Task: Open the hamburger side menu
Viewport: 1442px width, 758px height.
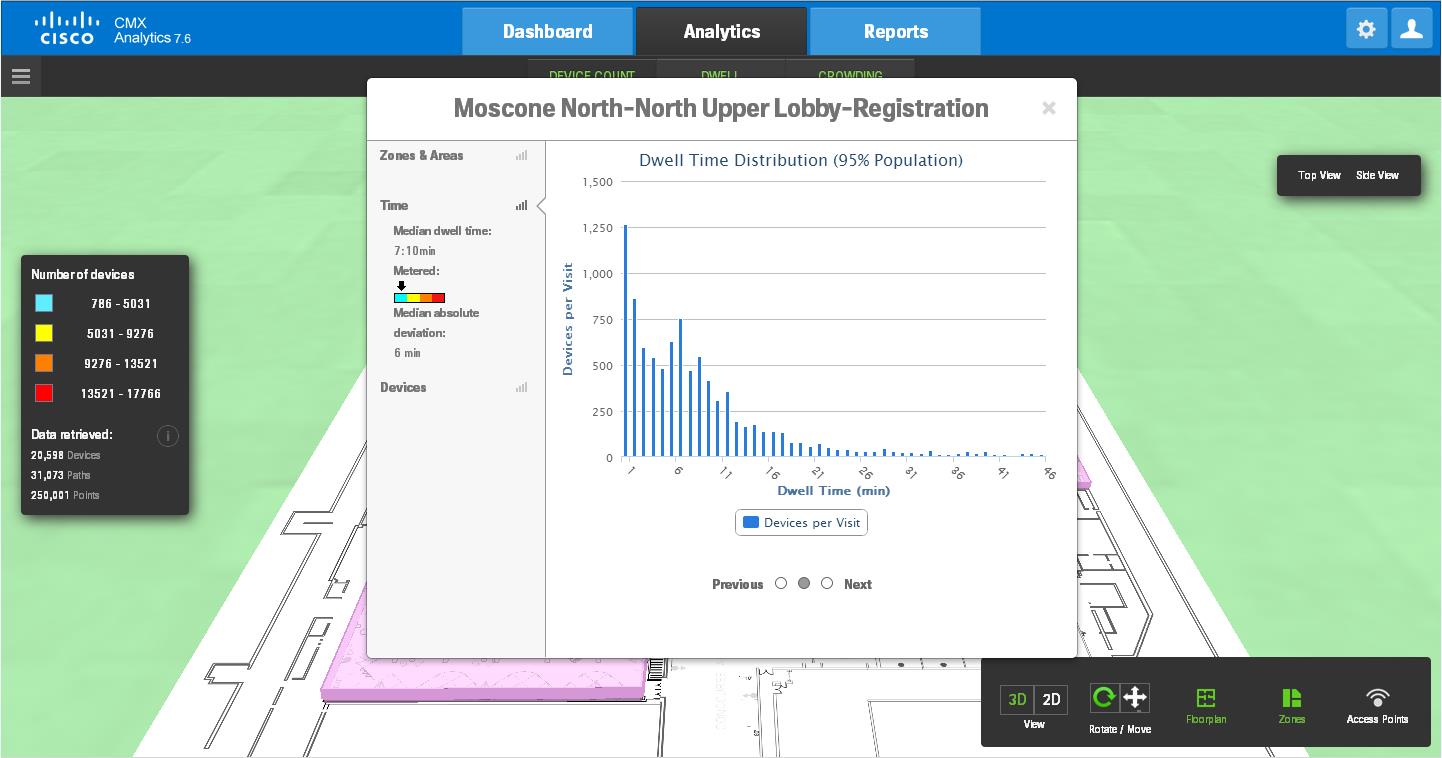Action: pos(21,76)
